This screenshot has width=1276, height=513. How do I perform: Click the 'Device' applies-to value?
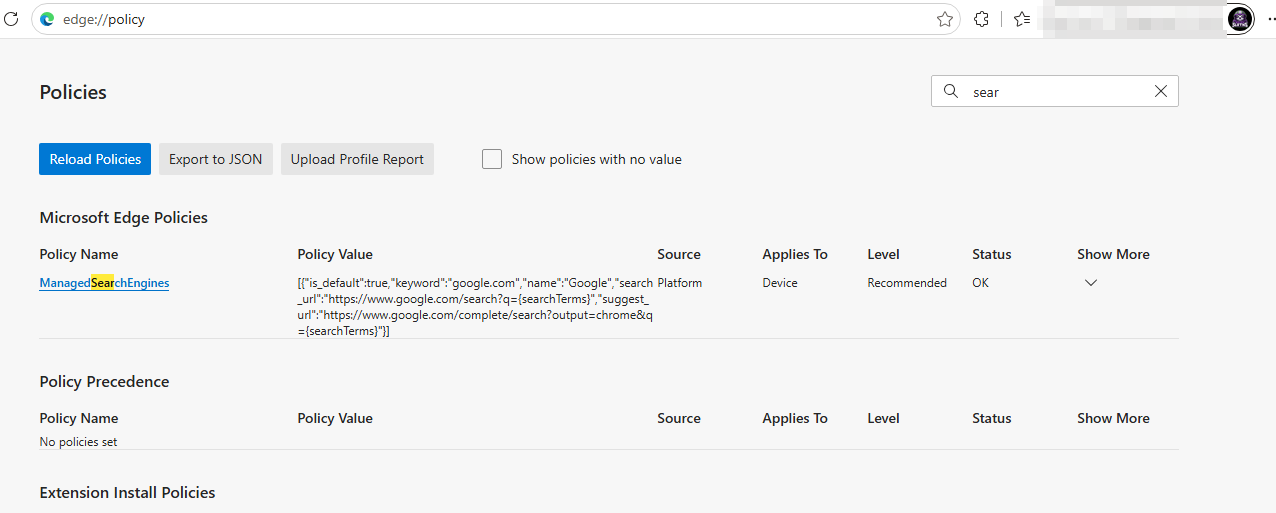(x=780, y=283)
